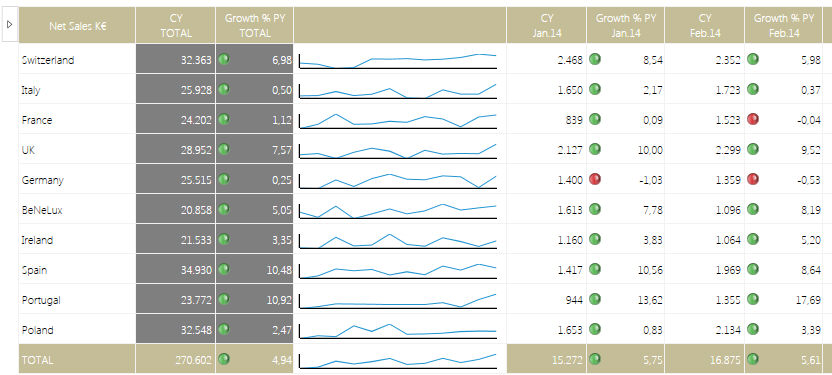Viewport: 832px width, 375px height.
Task: Click Switzerland's green total growth indicator
Action: coord(224,59)
